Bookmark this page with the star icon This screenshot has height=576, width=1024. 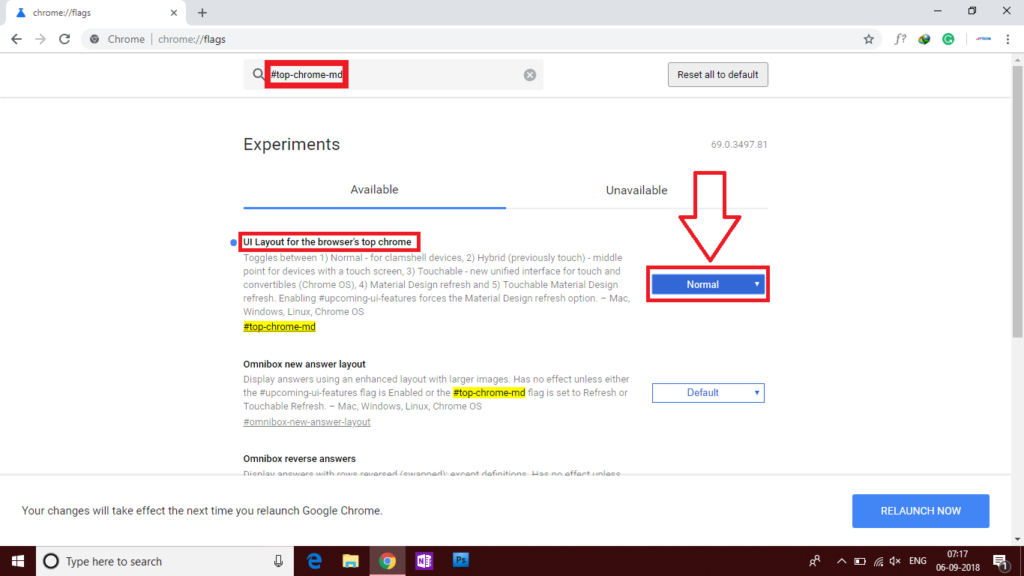[x=868, y=39]
